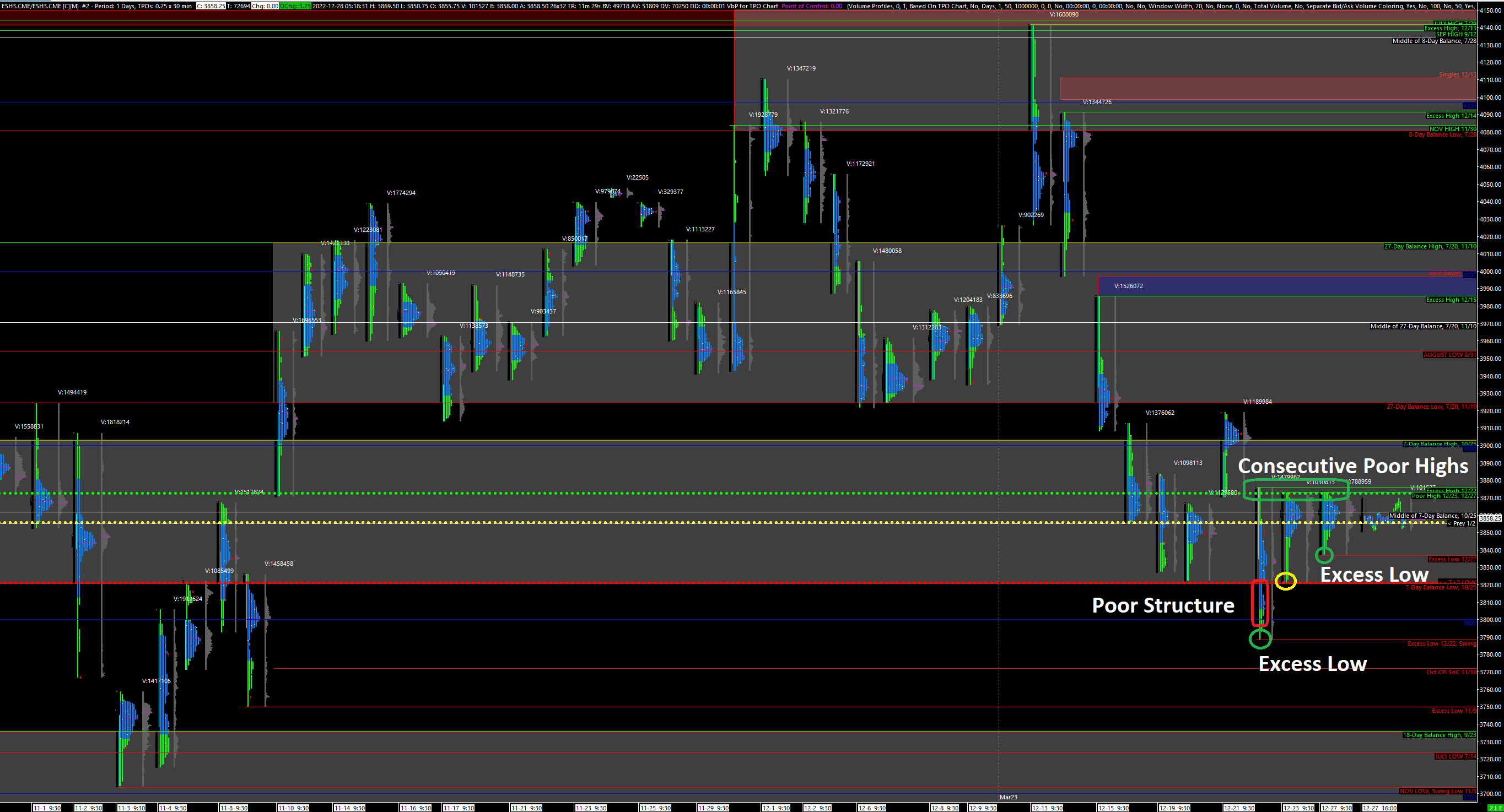The width and height of the screenshot is (1504, 812).
Task: Click the 'Excess High 12/14' level label
Action: 1451,116
